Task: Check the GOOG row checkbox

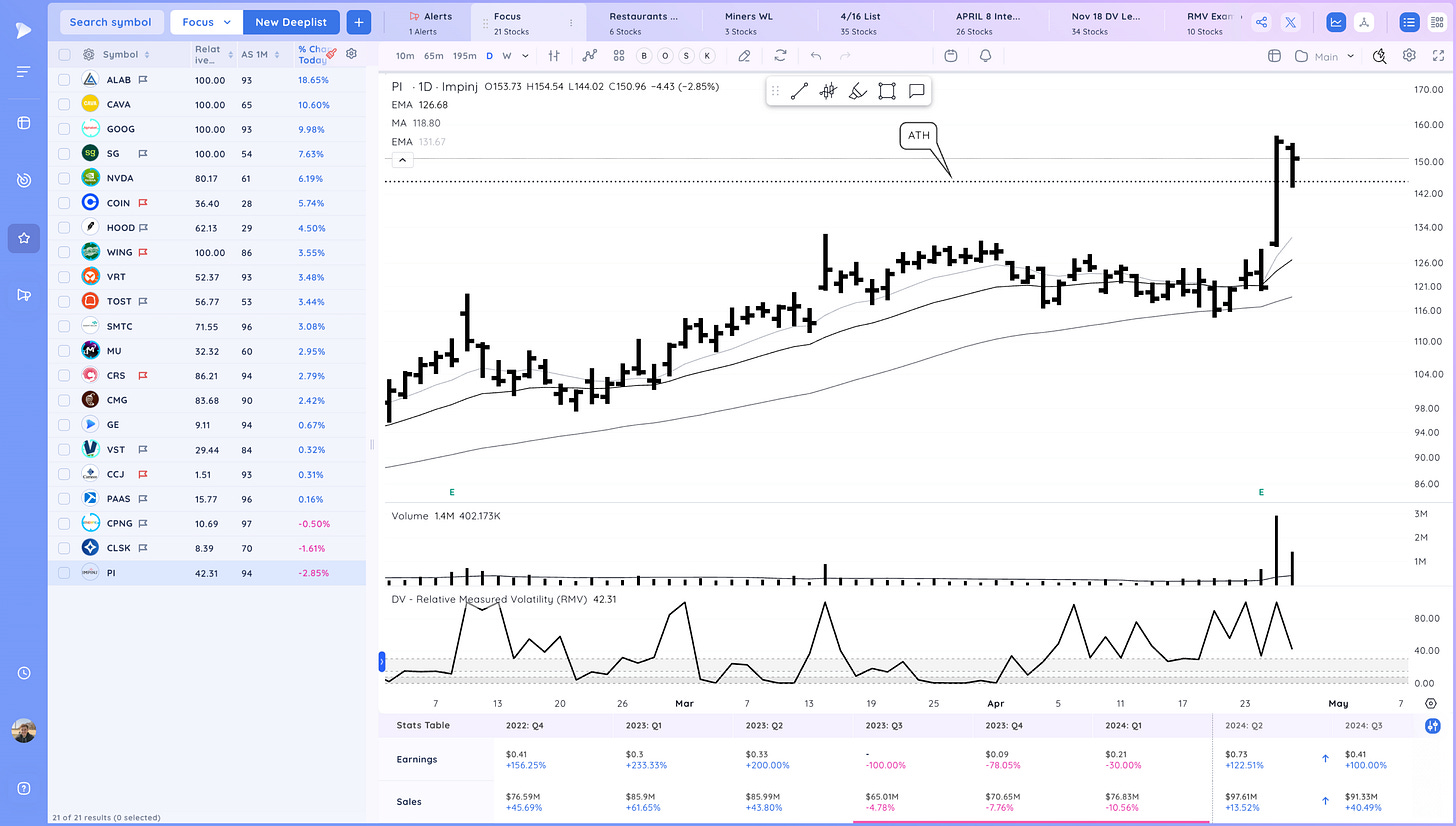Action: [64, 129]
